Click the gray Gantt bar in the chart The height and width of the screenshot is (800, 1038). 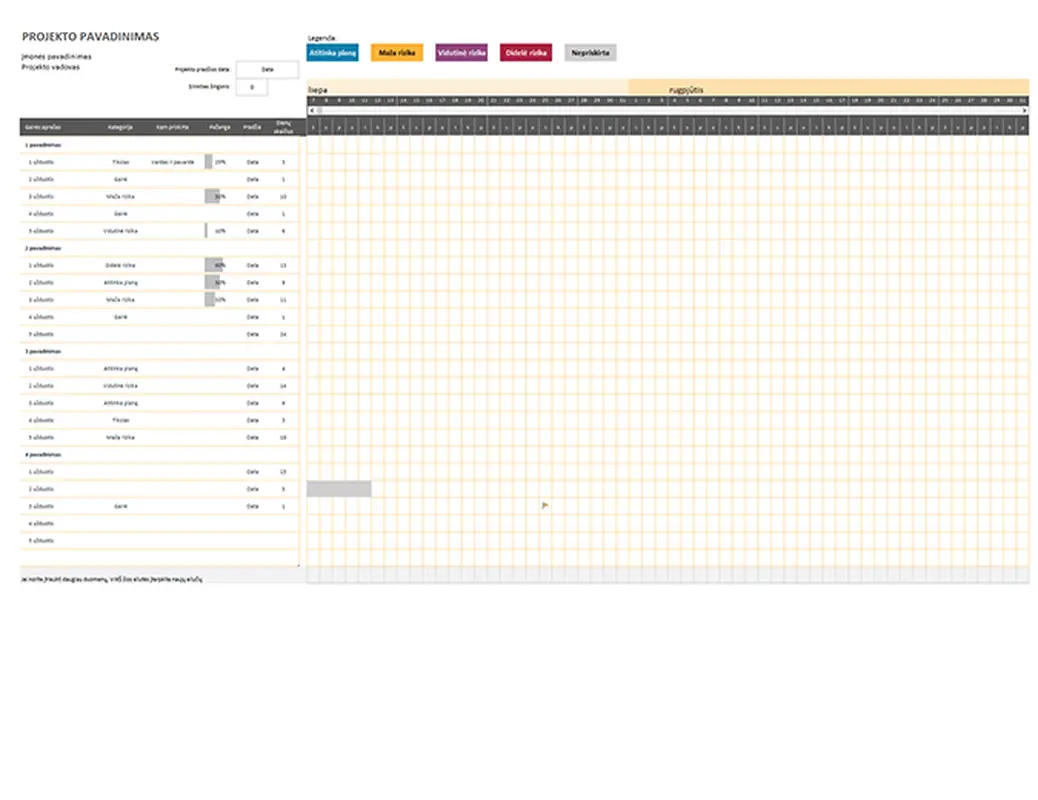point(338,489)
